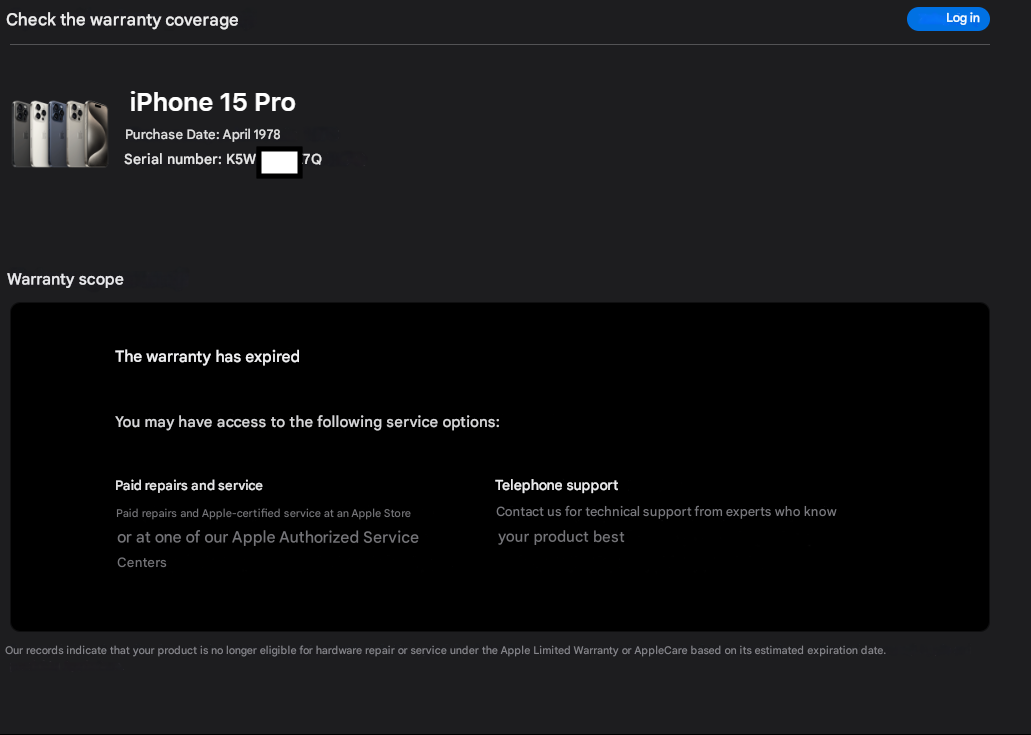Click the K5W serial number prefix
The height and width of the screenshot is (735, 1031).
(x=239, y=159)
